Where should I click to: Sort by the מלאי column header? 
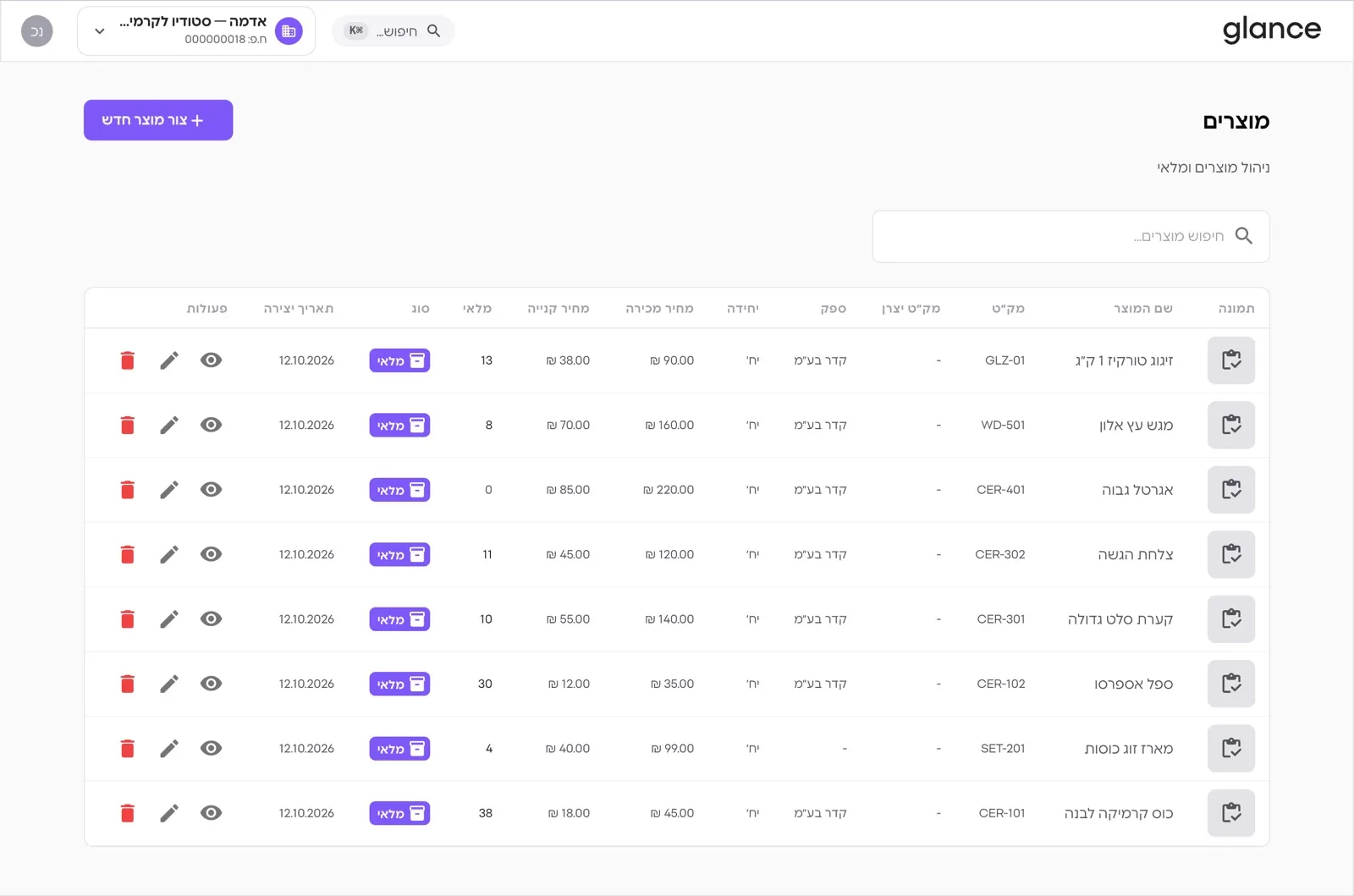tap(477, 309)
